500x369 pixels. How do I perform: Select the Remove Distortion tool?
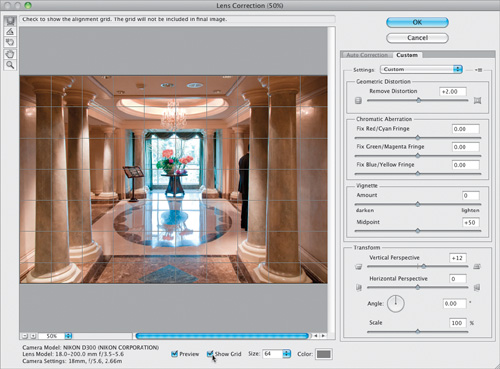[10, 21]
